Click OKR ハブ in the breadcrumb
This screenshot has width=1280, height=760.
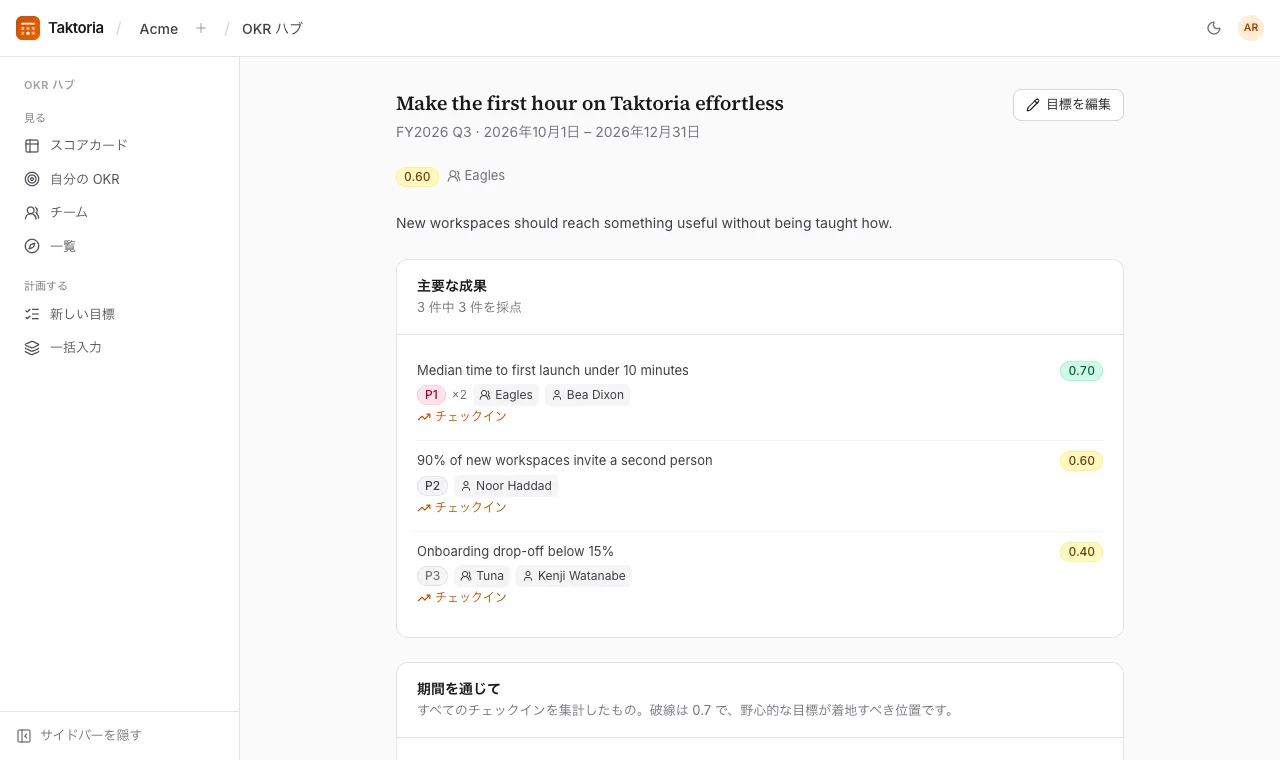point(272,28)
